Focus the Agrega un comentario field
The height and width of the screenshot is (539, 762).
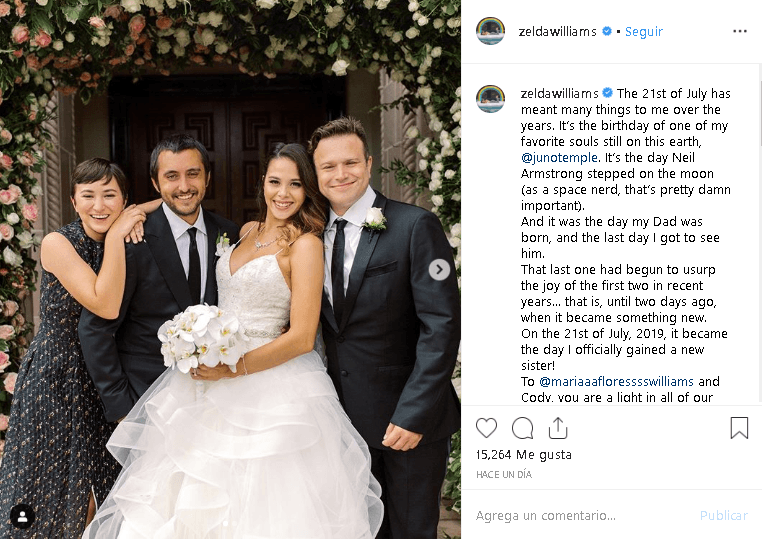pyautogui.click(x=583, y=515)
